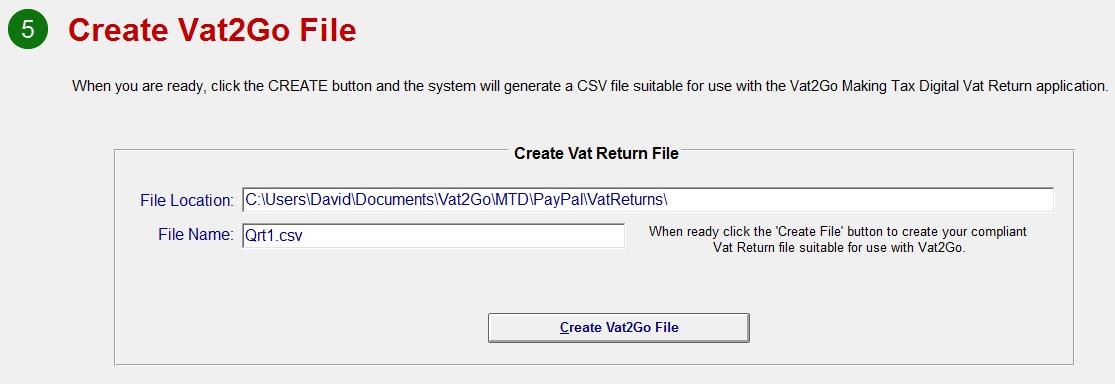This screenshot has width=1115, height=384.
Task: Click the Documents segment of the file path
Action: pyautogui.click(x=393, y=200)
